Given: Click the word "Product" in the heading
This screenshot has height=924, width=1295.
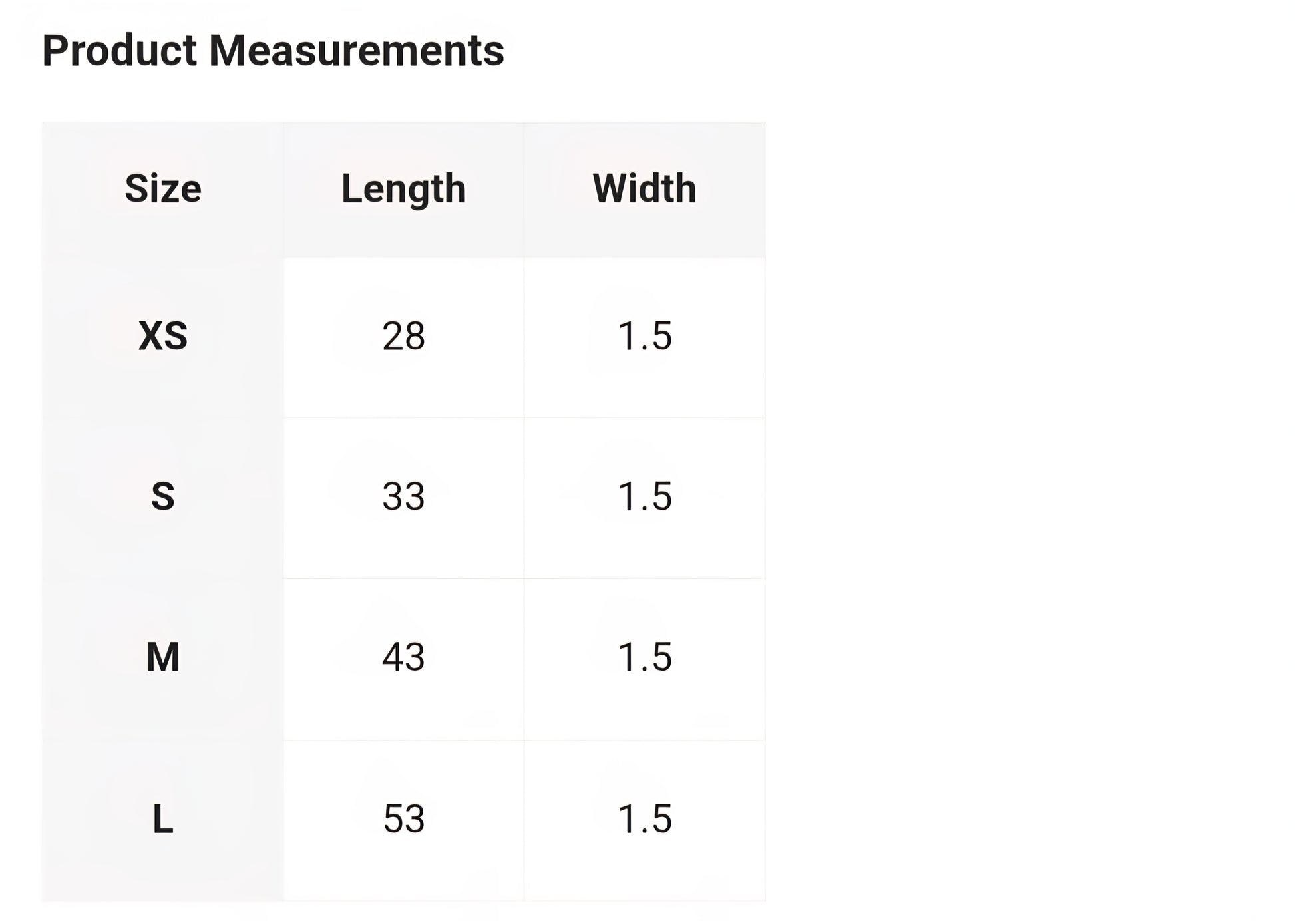Looking at the screenshot, I should click(120, 51).
